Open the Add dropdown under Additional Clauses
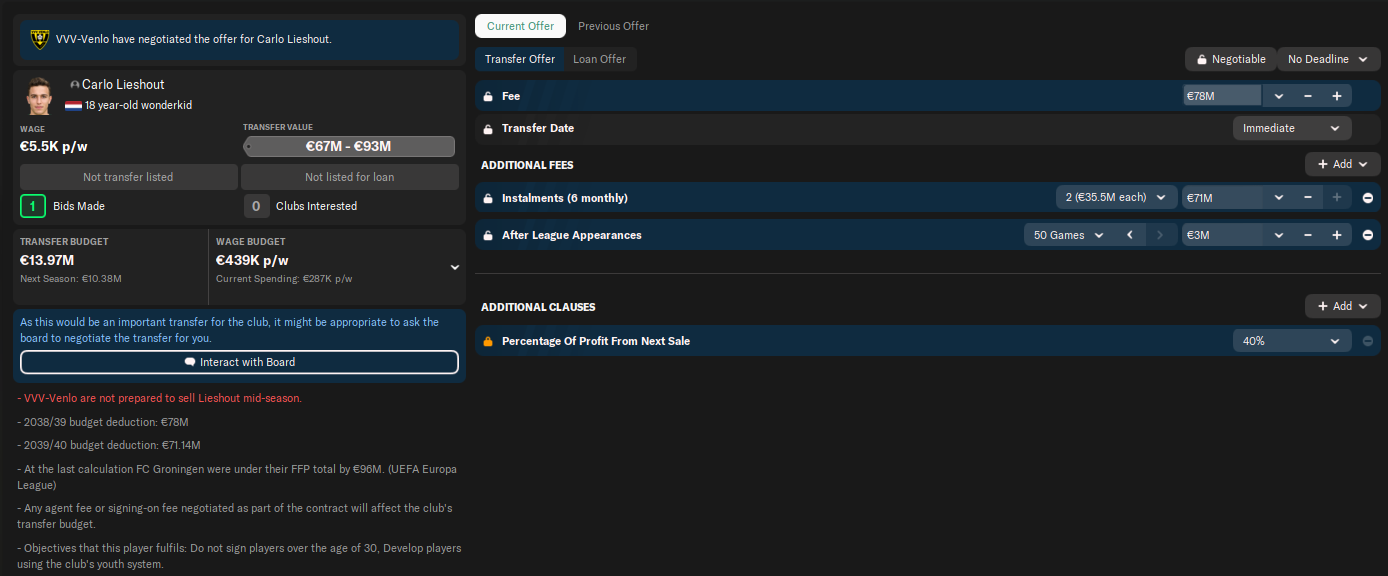This screenshot has width=1388, height=576. (1343, 306)
